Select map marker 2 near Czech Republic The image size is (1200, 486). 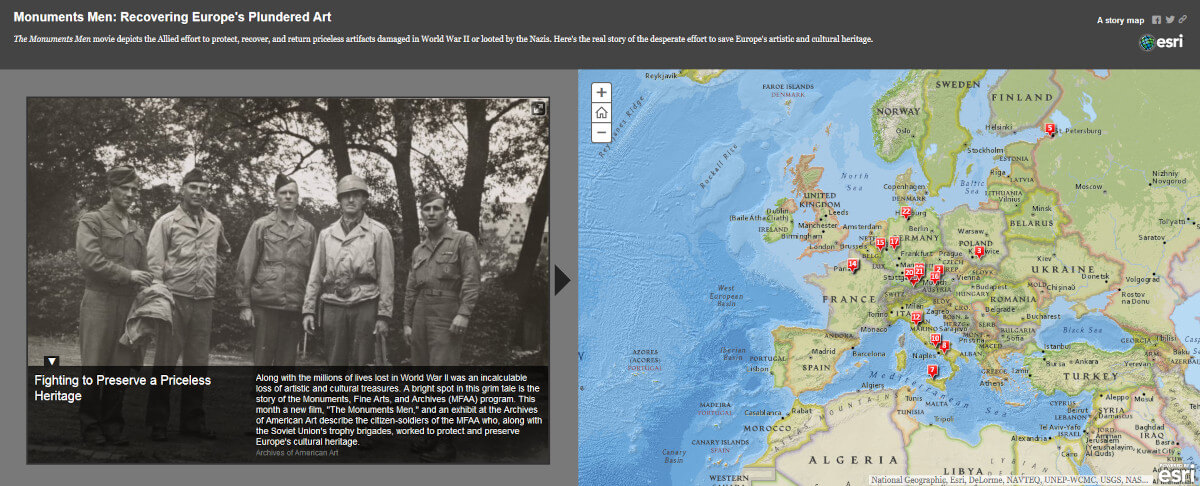938,270
